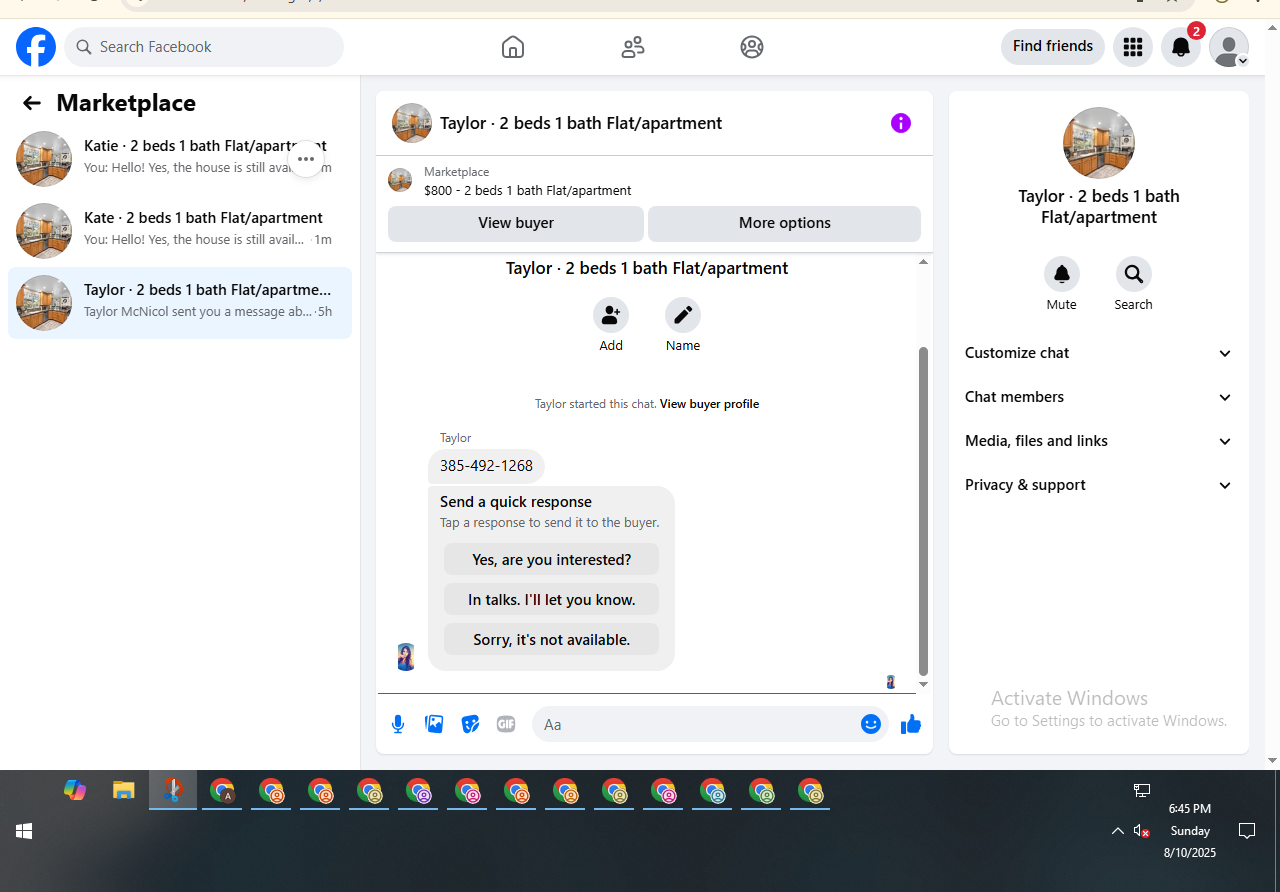Attach a photo using the image icon
Viewport: 1280px width, 892px height.
(434, 725)
